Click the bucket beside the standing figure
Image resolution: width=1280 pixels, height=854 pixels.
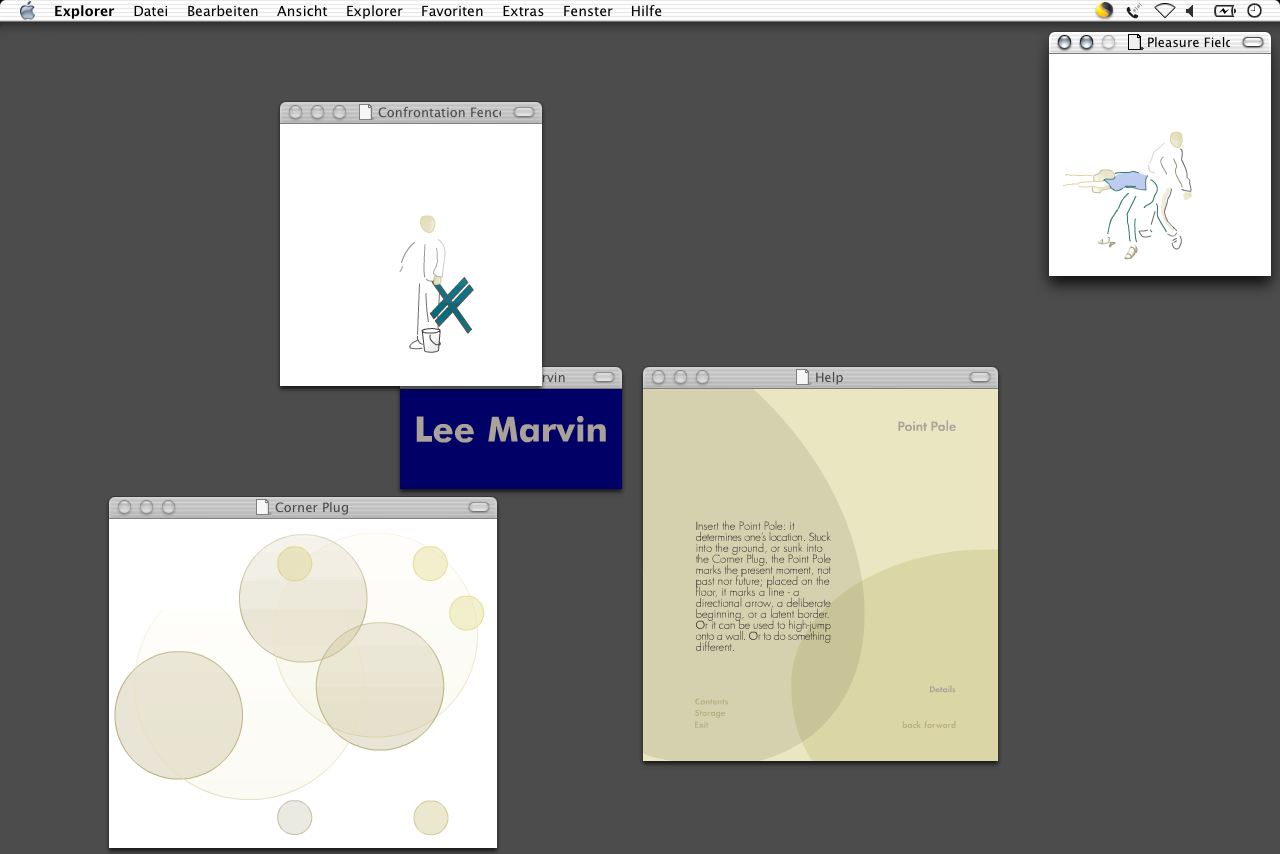431,340
